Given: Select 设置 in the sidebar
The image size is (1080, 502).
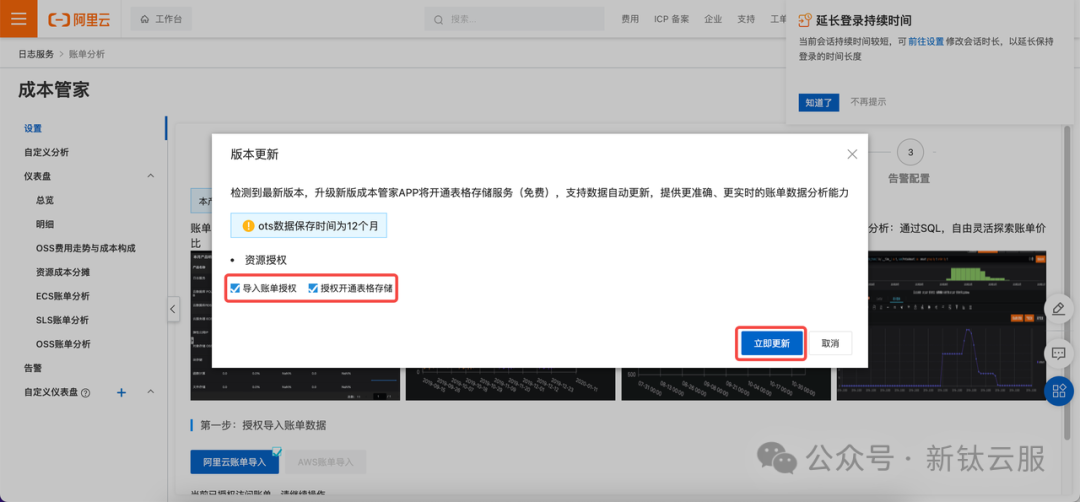Looking at the screenshot, I should (x=33, y=128).
